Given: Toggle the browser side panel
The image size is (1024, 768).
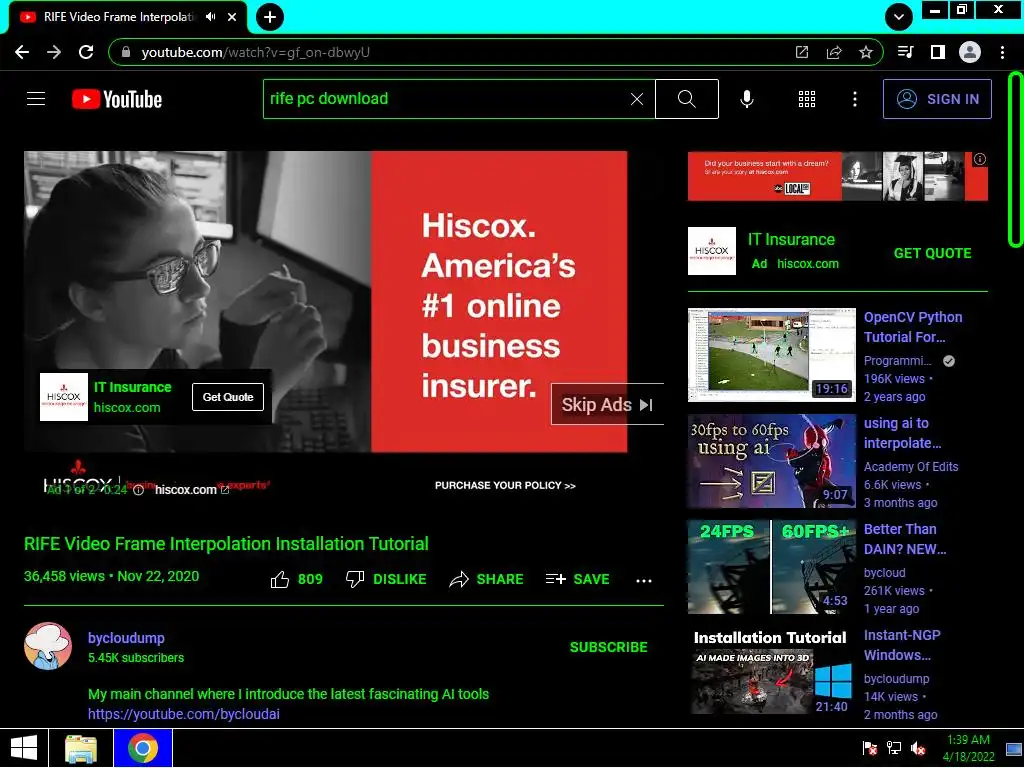Looking at the screenshot, I should (x=938, y=52).
